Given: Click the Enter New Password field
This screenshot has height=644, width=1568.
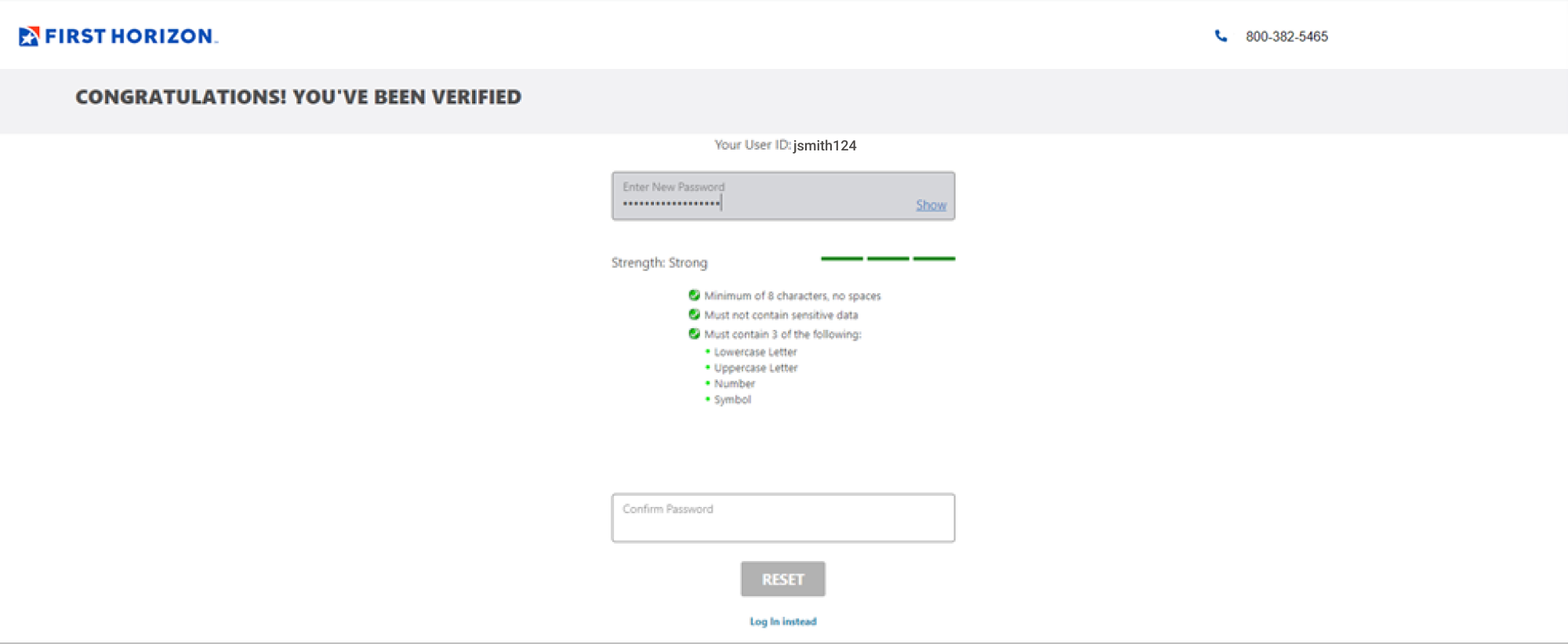Looking at the screenshot, I should (783, 196).
